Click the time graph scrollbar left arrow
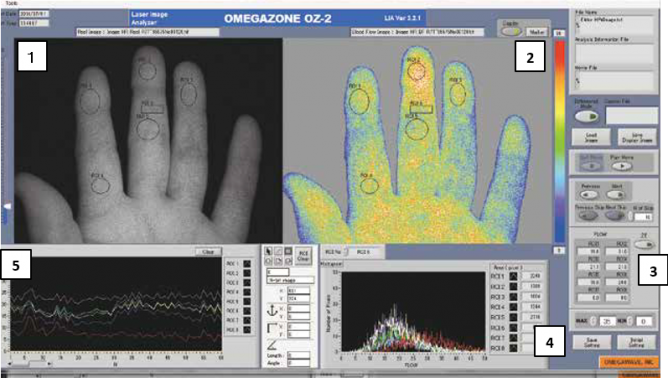 click(9, 364)
